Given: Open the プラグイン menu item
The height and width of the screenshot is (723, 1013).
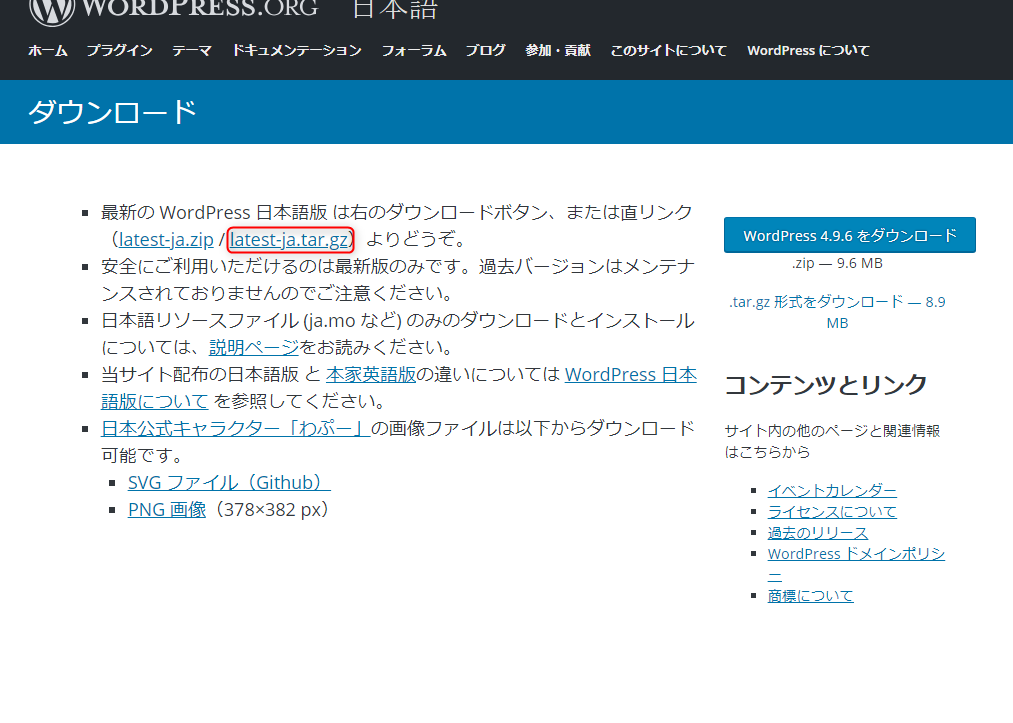Looking at the screenshot, I should 119,50.
